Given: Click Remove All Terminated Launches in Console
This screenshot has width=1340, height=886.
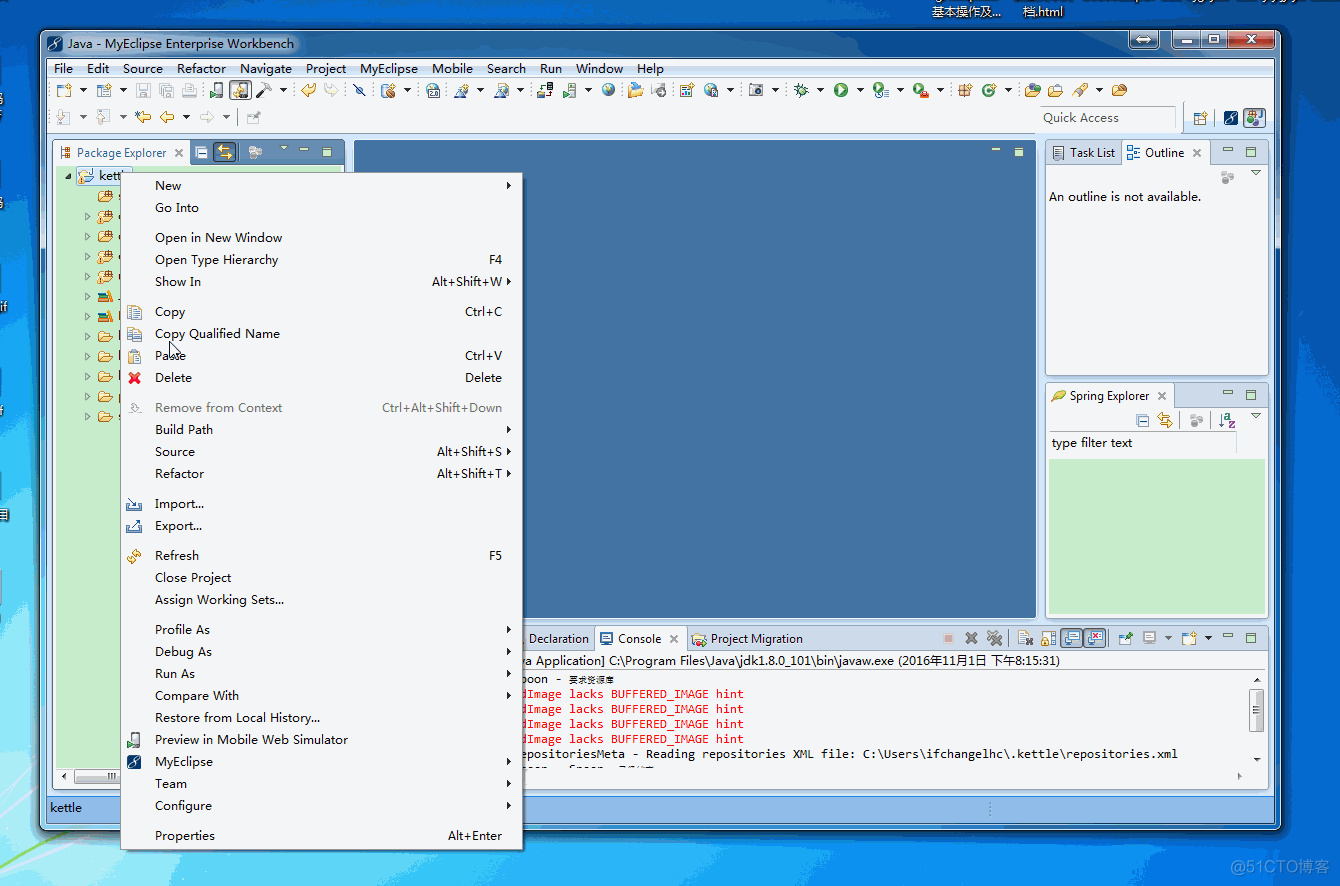Looking at the screenshot, I should (x=995, y=638).
